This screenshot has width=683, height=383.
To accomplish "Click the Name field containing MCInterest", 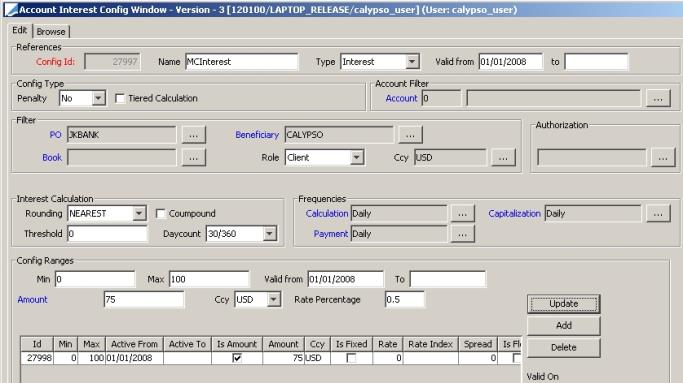I will point(241,62).
